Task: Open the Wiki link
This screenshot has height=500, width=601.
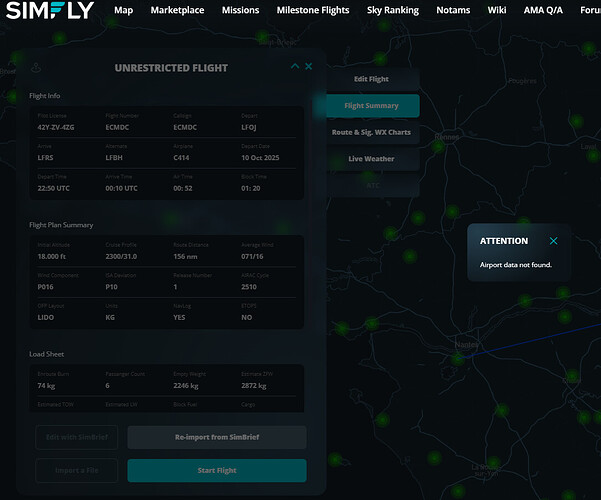Action: [496, 10]
